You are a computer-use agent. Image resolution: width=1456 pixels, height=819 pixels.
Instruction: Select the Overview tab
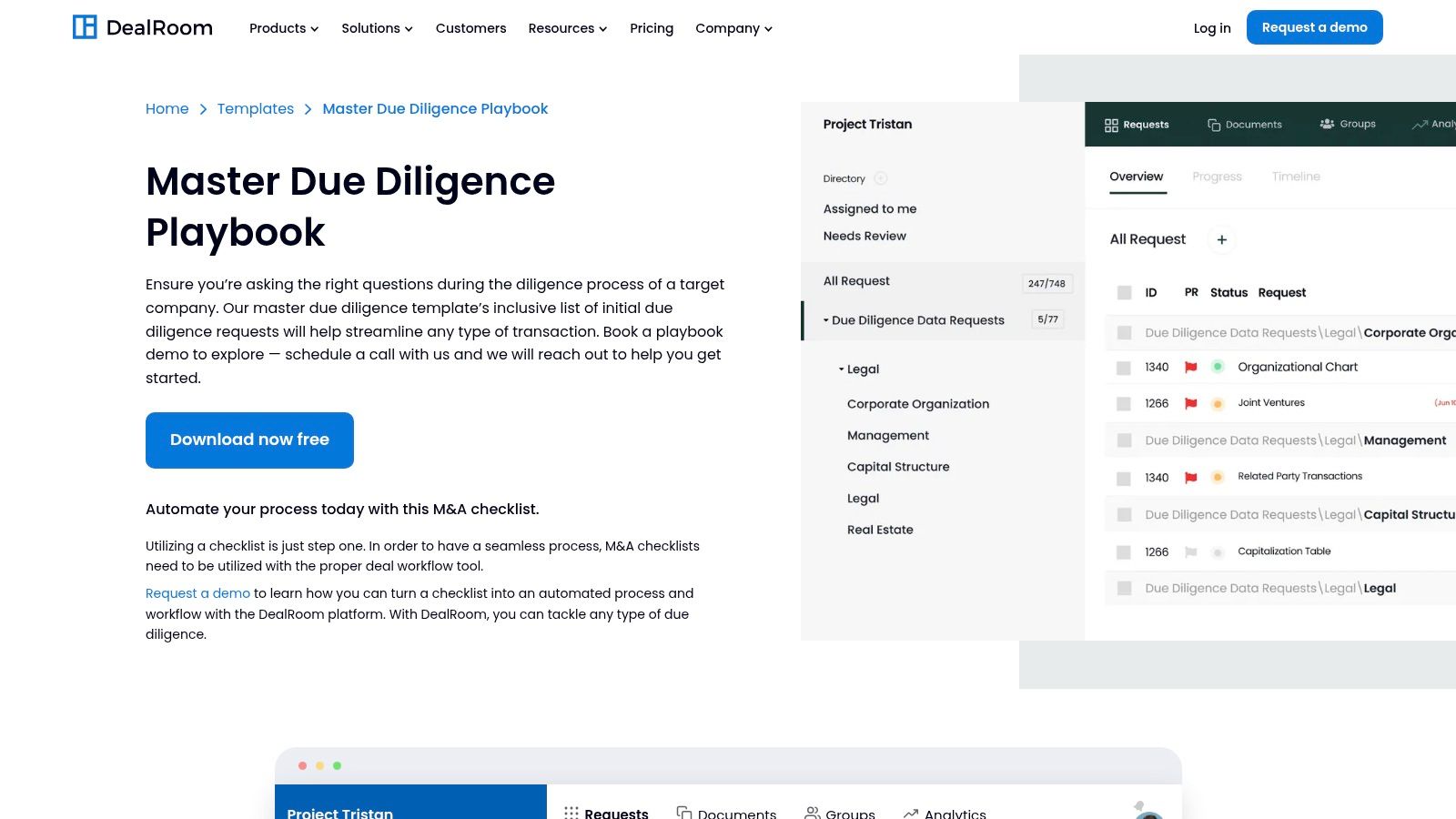(1137, 177)
